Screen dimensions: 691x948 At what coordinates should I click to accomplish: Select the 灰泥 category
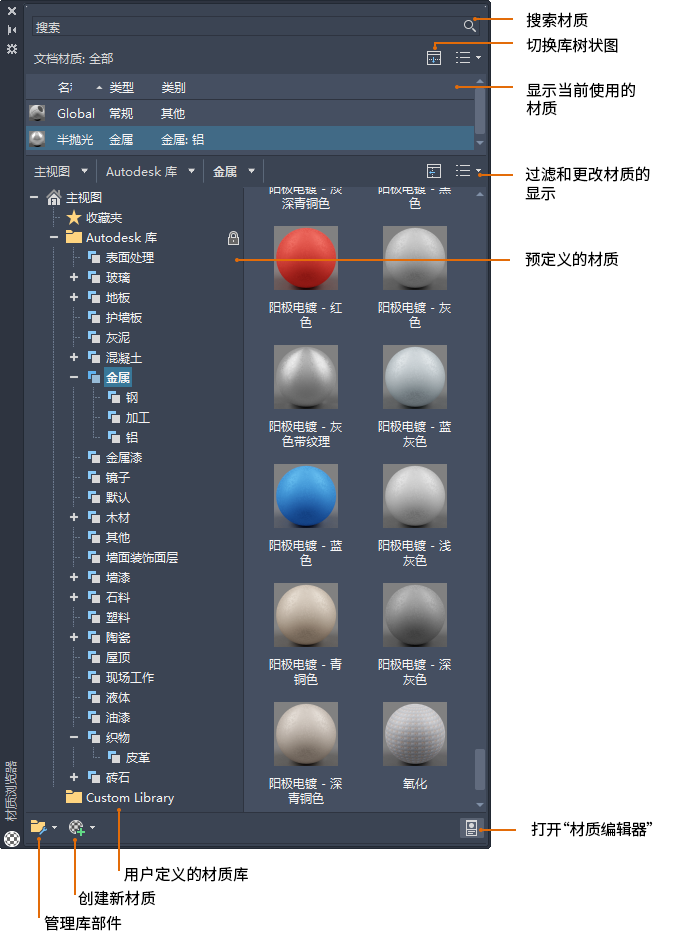[x=109, y=337]
